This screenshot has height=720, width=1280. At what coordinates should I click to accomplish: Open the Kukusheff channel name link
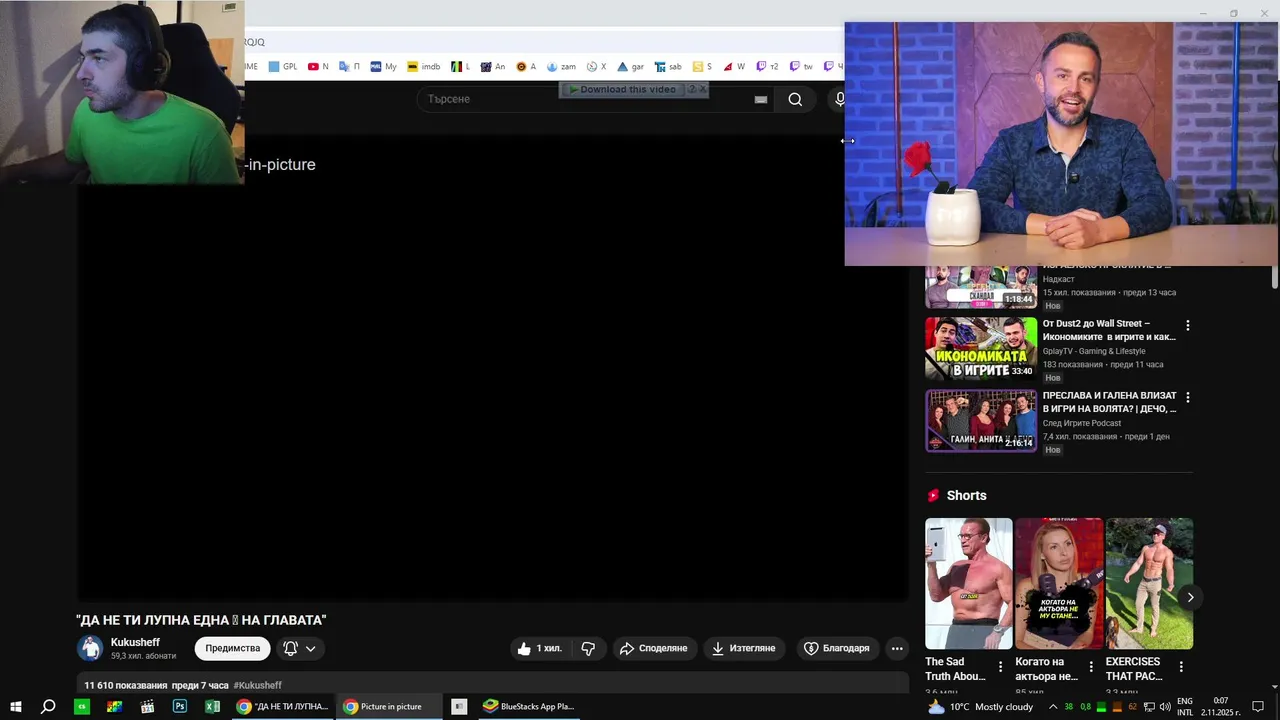135,642
